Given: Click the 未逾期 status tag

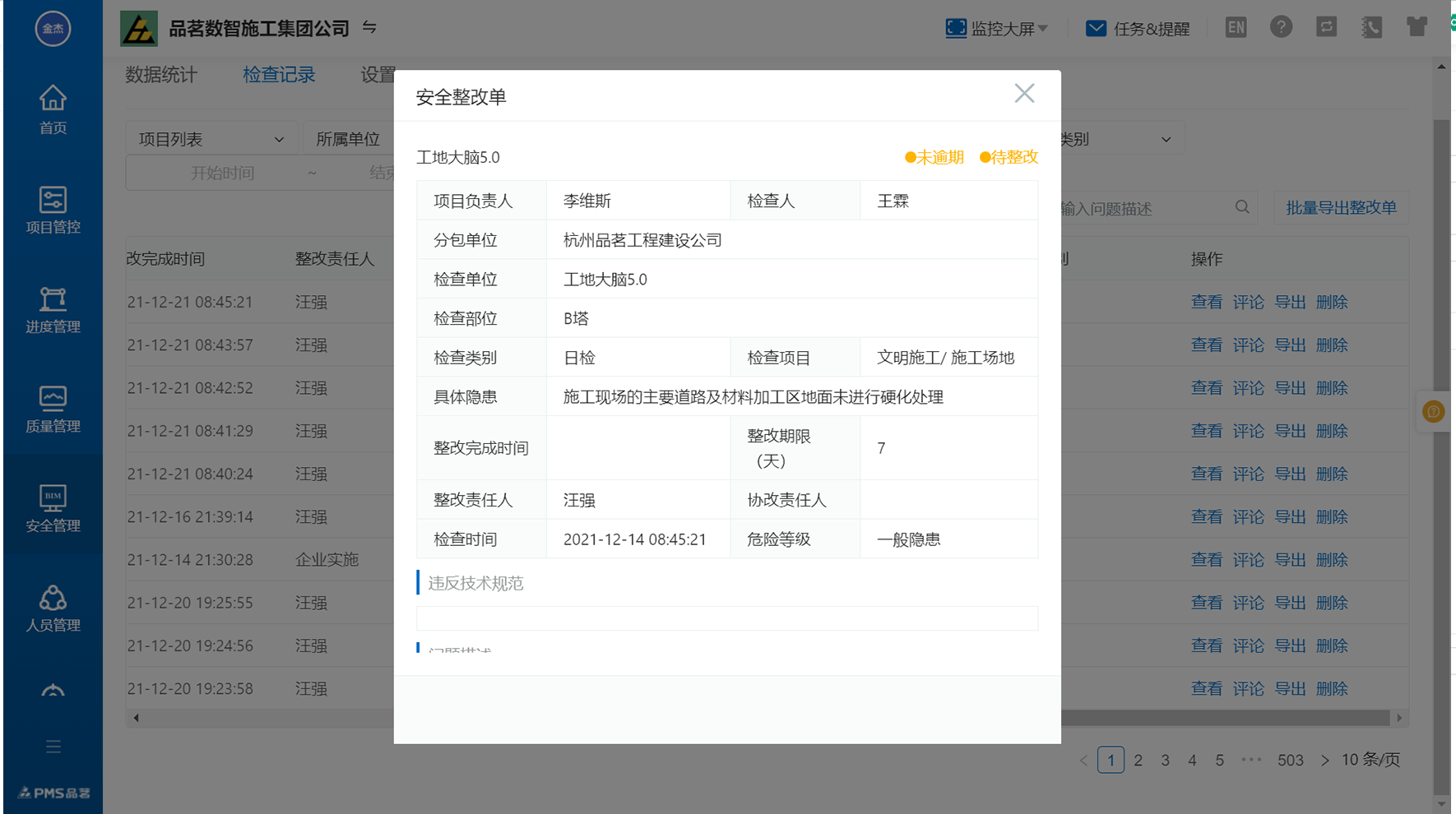Looking at the screenshot, I should [x=934, y=157].
